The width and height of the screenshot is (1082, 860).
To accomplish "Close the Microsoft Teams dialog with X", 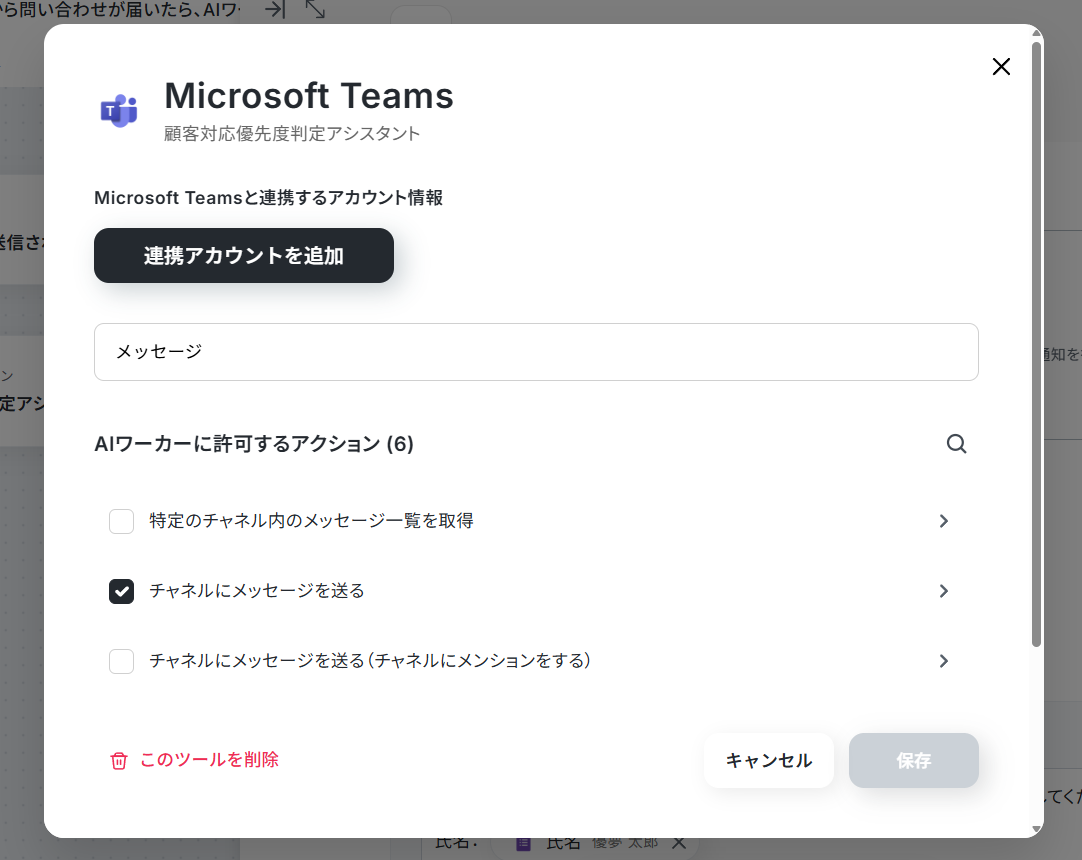I will coord(1001,67).
